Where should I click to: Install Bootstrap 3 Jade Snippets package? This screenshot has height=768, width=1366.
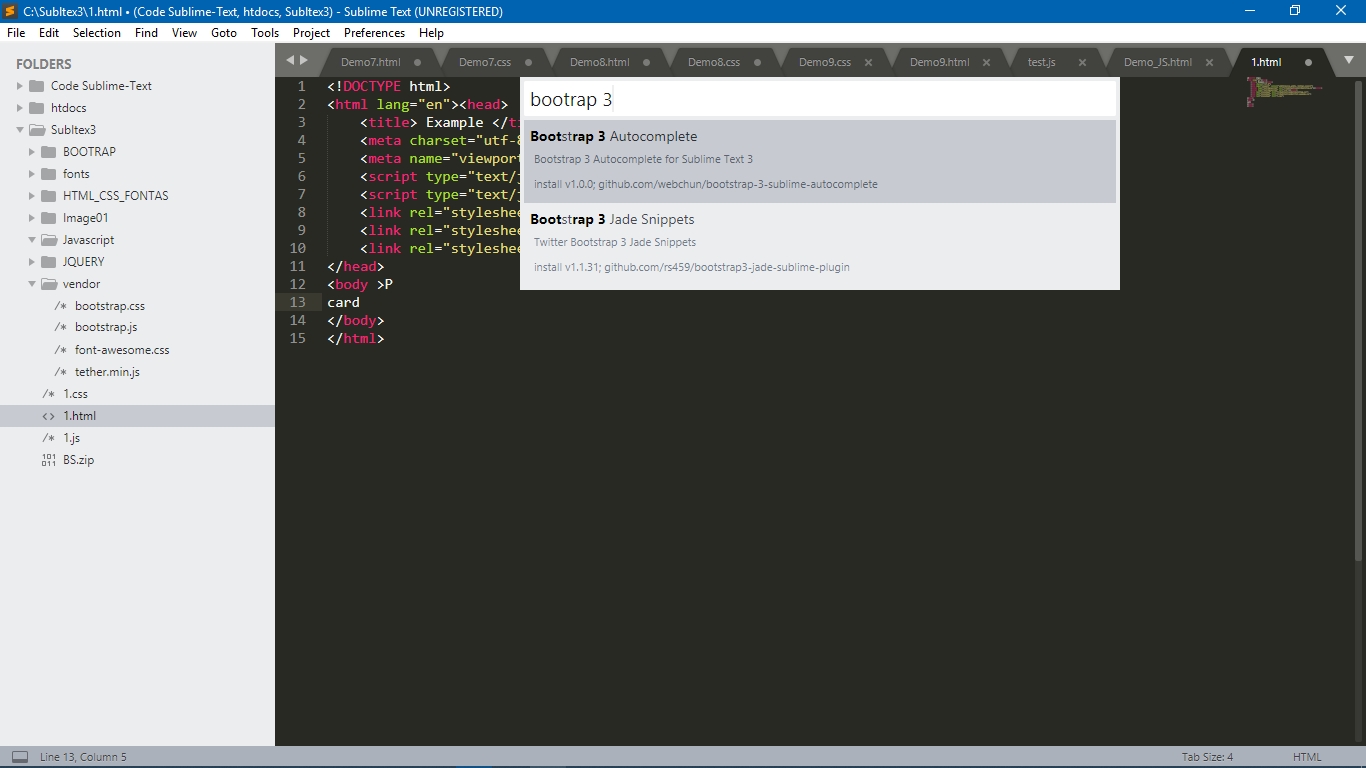pos(819,244)
